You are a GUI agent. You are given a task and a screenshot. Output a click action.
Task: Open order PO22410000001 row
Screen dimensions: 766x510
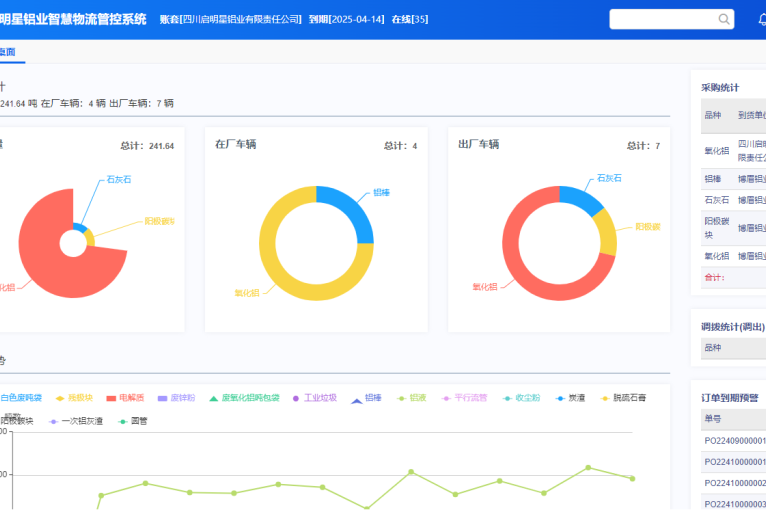(734, 462)
